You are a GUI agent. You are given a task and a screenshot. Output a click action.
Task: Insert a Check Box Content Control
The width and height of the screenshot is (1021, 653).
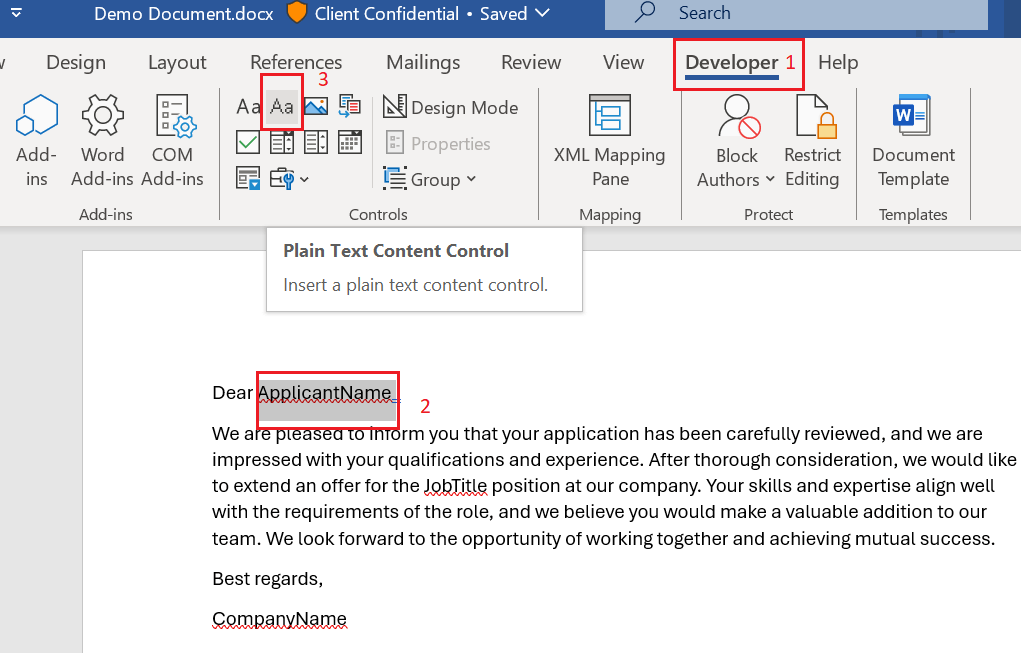point(248,143)
